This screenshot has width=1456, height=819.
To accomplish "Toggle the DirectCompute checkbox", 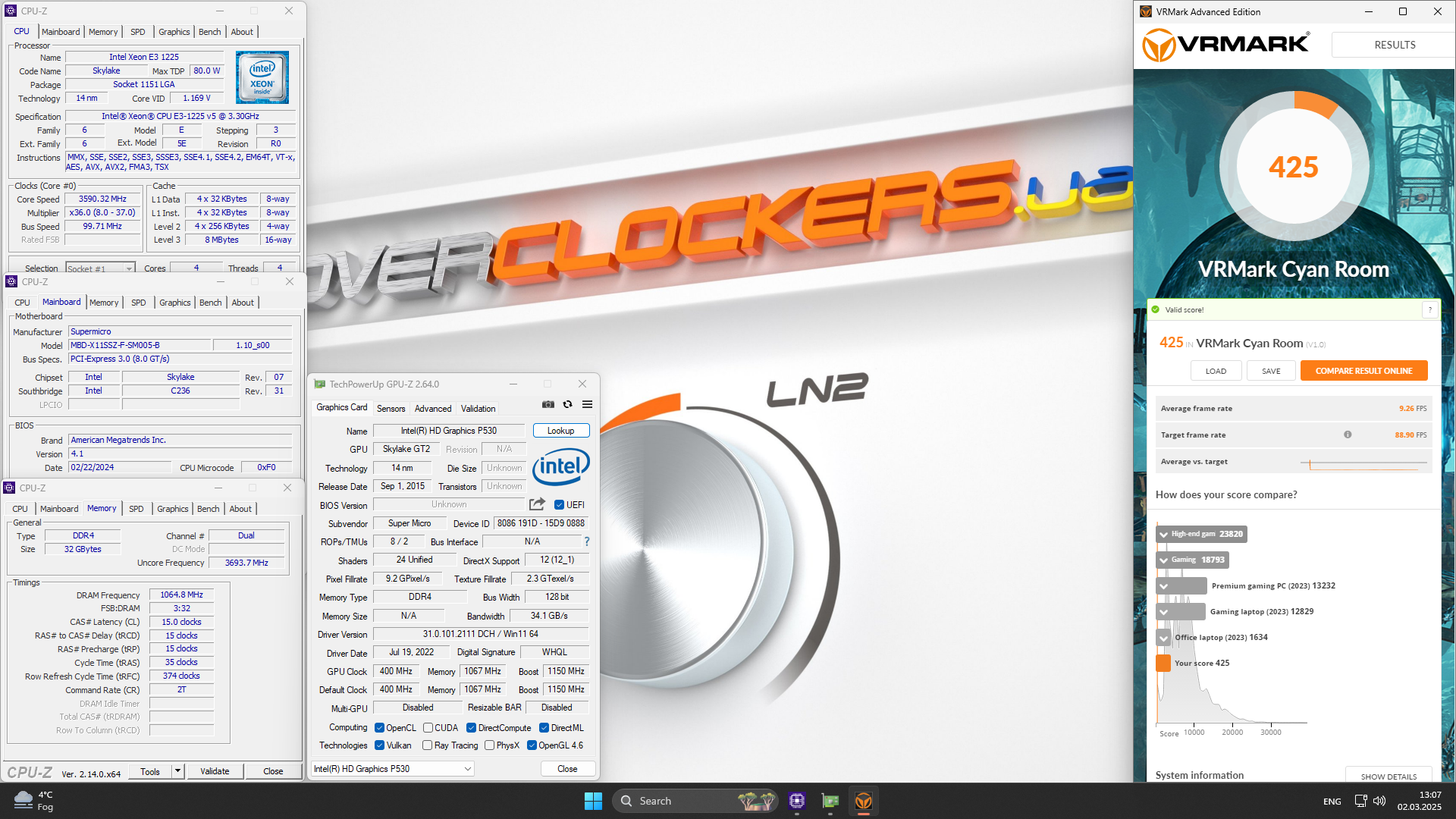I will coord(471,728).
